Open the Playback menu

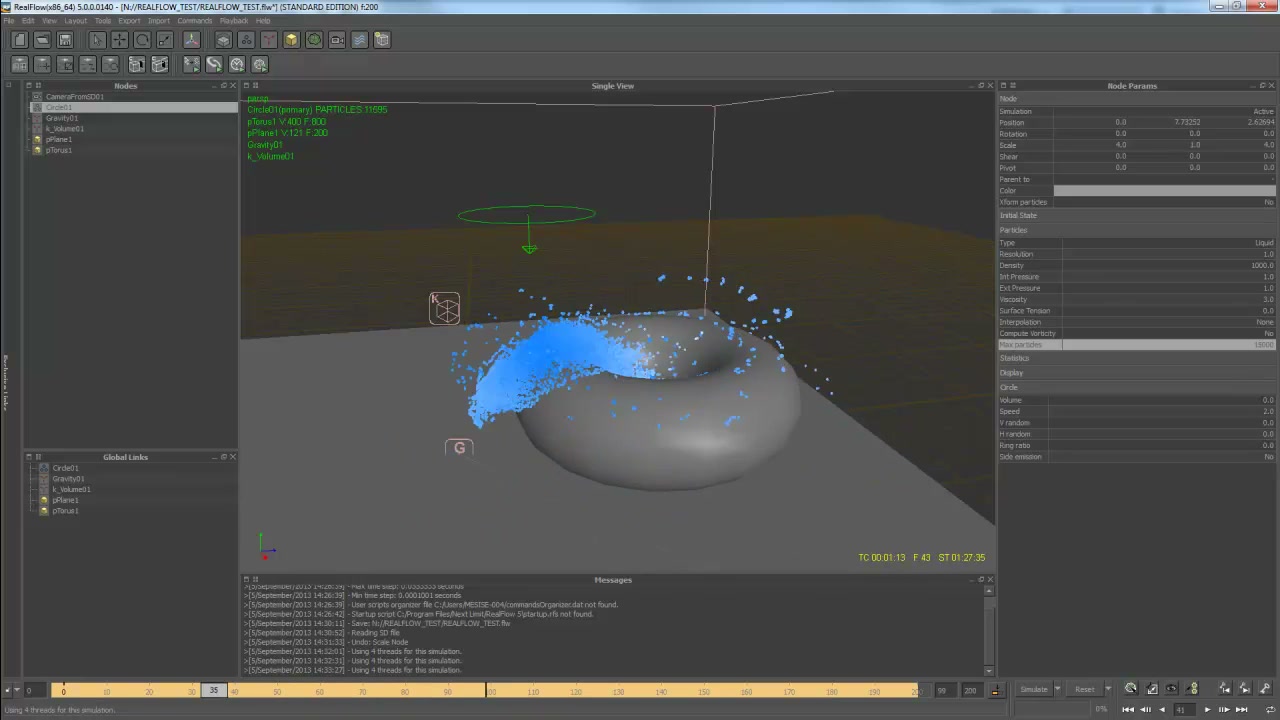point(234,20)
